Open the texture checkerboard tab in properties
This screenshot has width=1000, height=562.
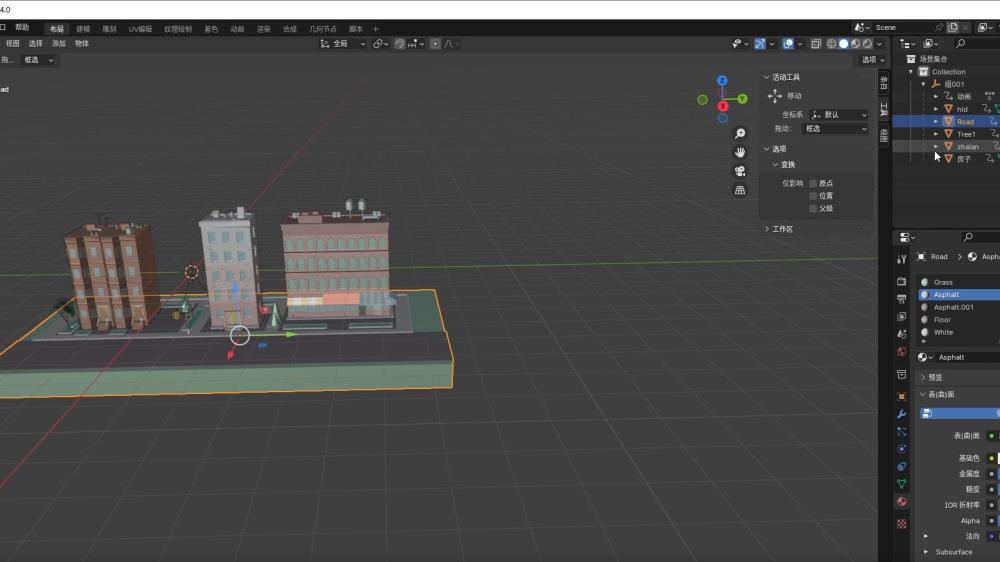click(902, 523)
